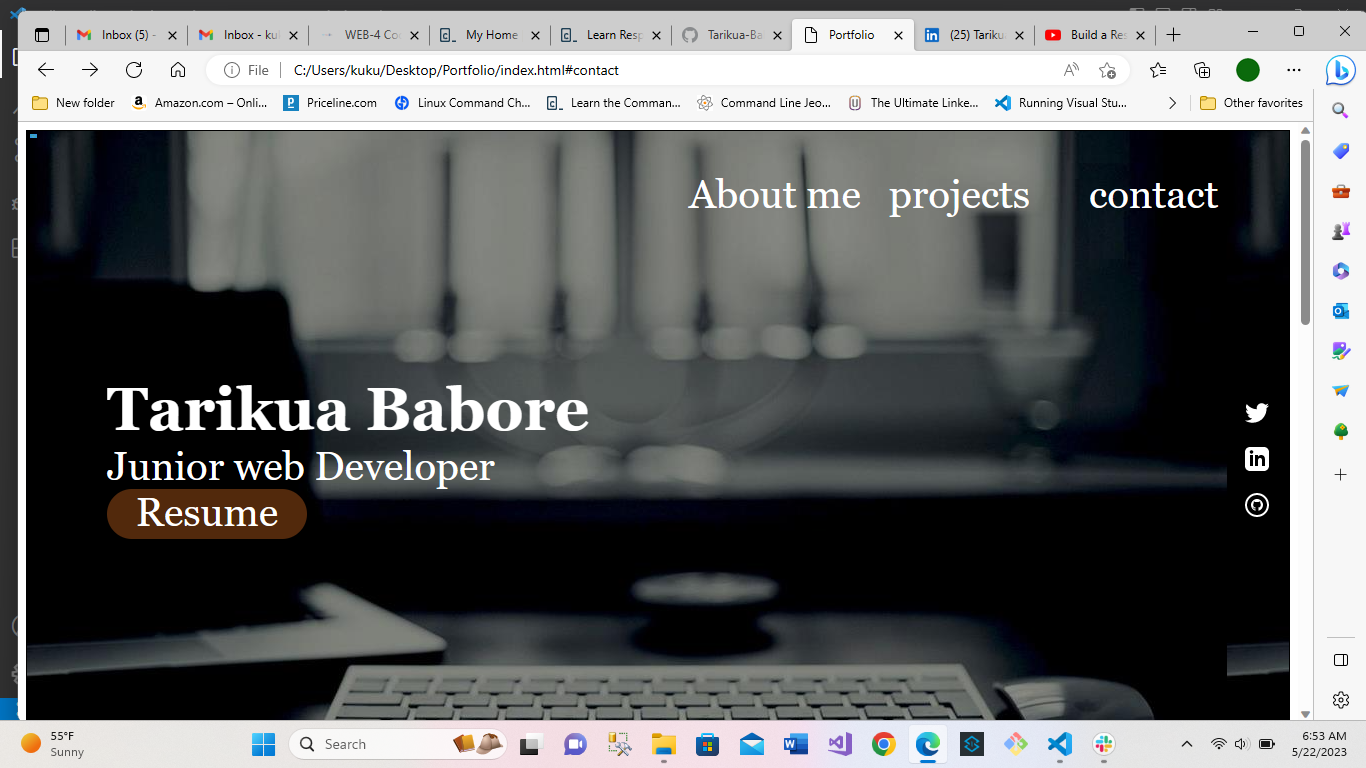Open Google Chrome from the taskbar
Image resolution: width=1366 pixels, height=768 pixels.
(884, 744)
